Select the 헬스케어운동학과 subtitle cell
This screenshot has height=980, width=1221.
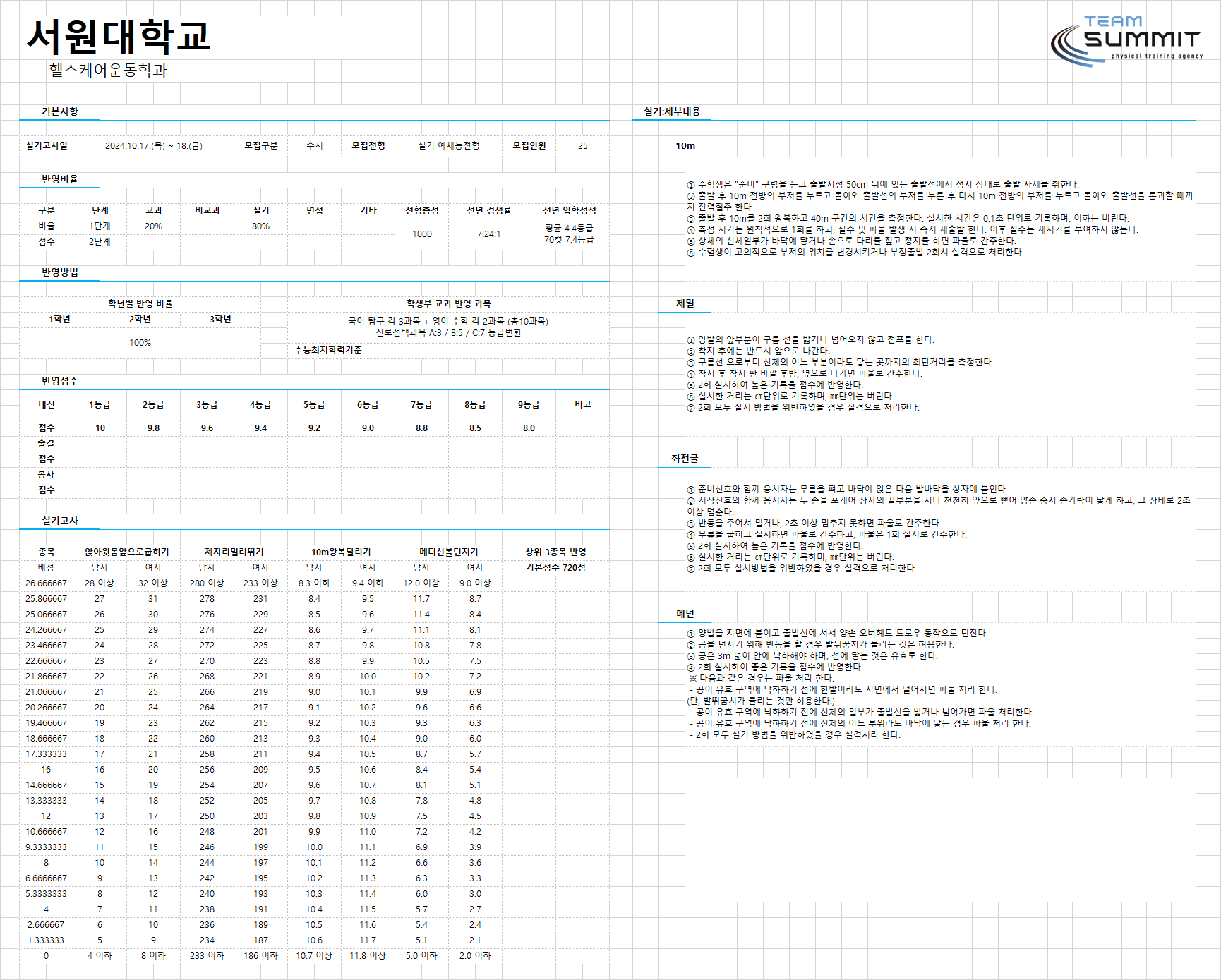coord(108,70)
